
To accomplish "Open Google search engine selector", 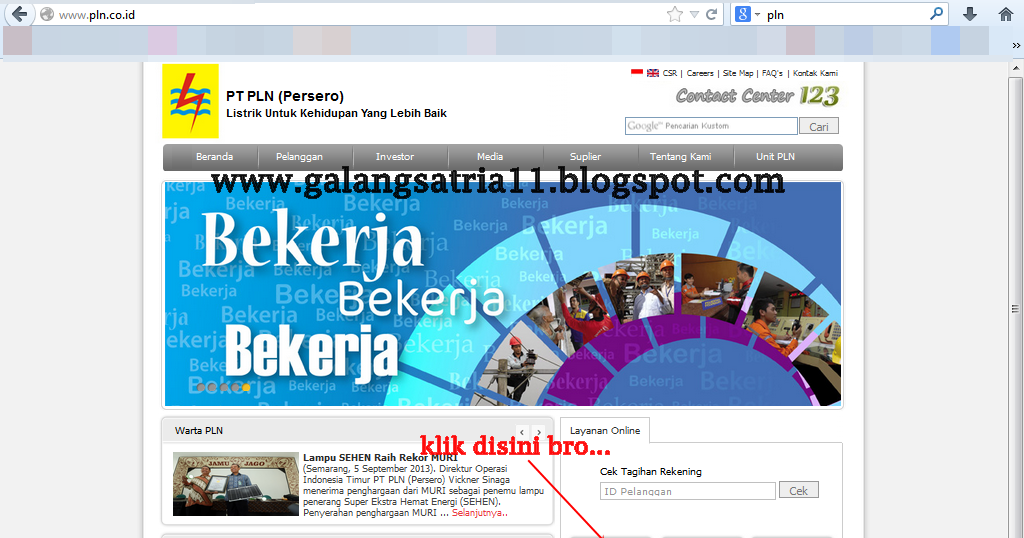I will tap(747, 14).
